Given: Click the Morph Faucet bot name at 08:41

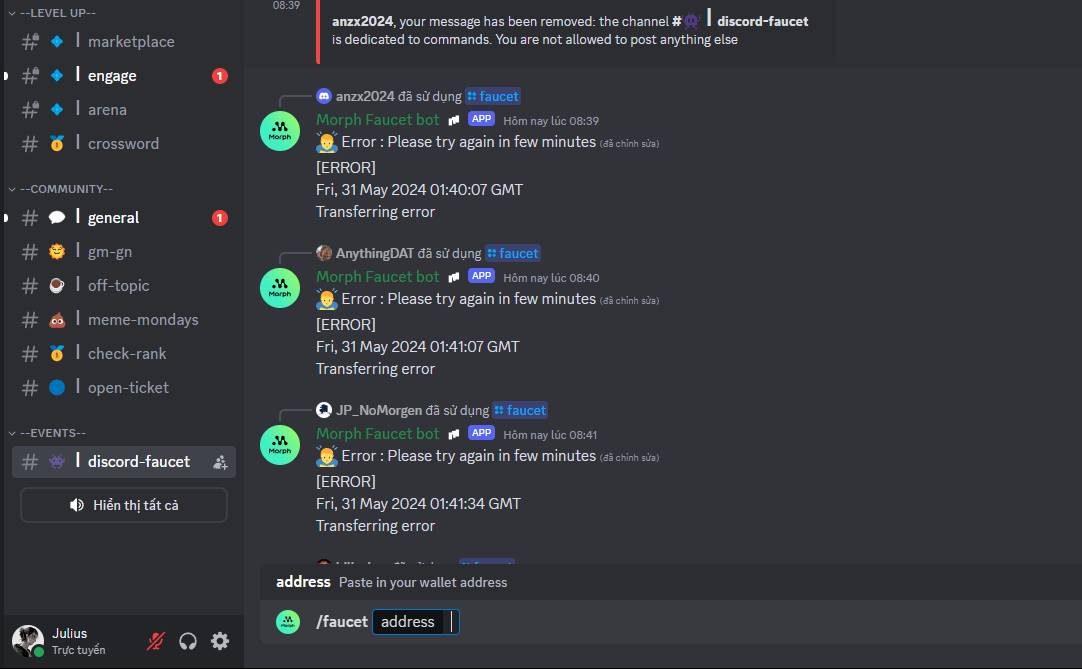Looking at the screenshot, I should coord(377,434).
